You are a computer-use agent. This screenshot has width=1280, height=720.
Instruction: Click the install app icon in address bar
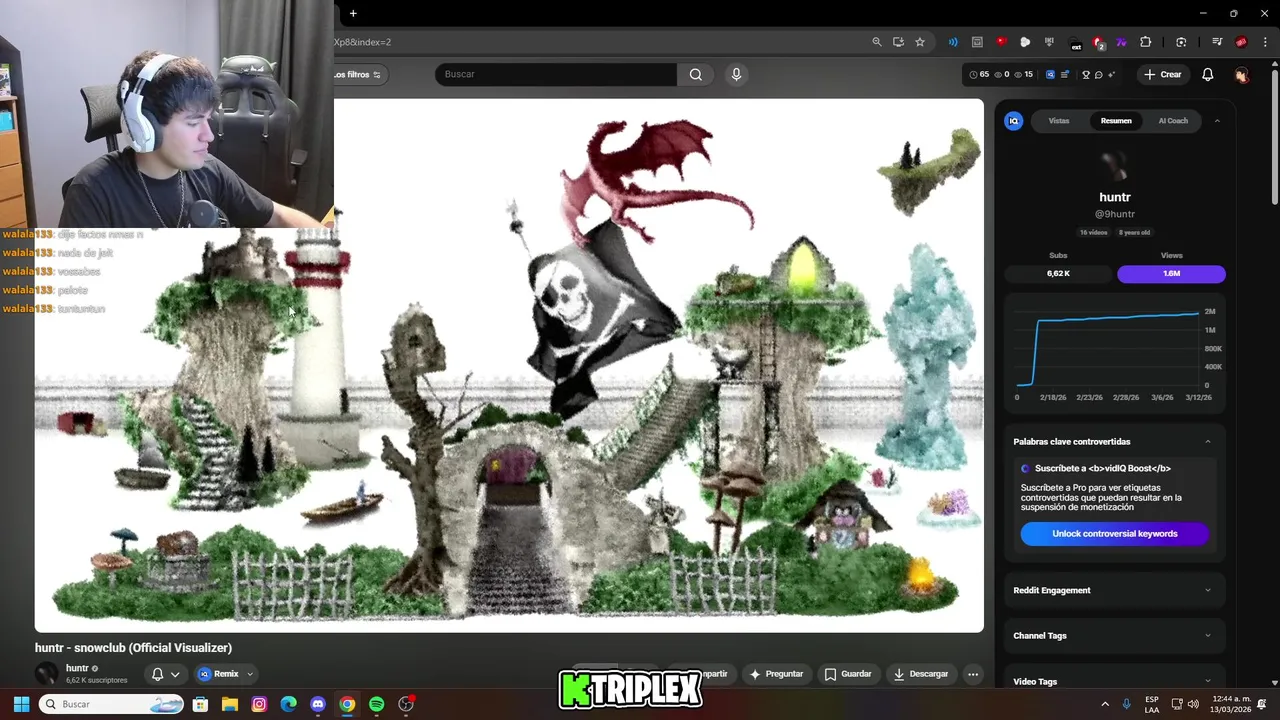pos(898,42)
